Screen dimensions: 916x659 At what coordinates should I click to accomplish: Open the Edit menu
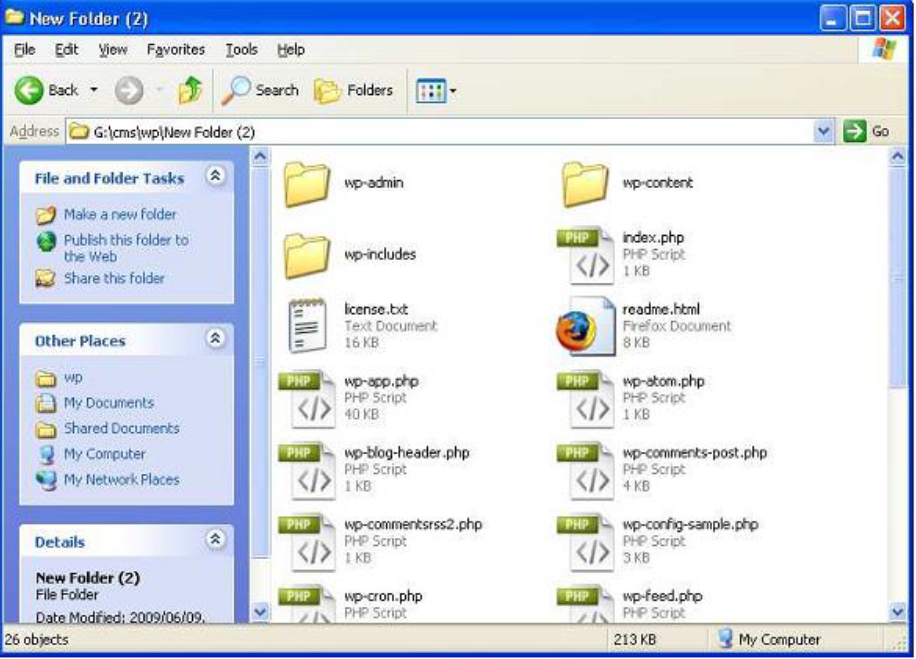(x=66, y=50)
